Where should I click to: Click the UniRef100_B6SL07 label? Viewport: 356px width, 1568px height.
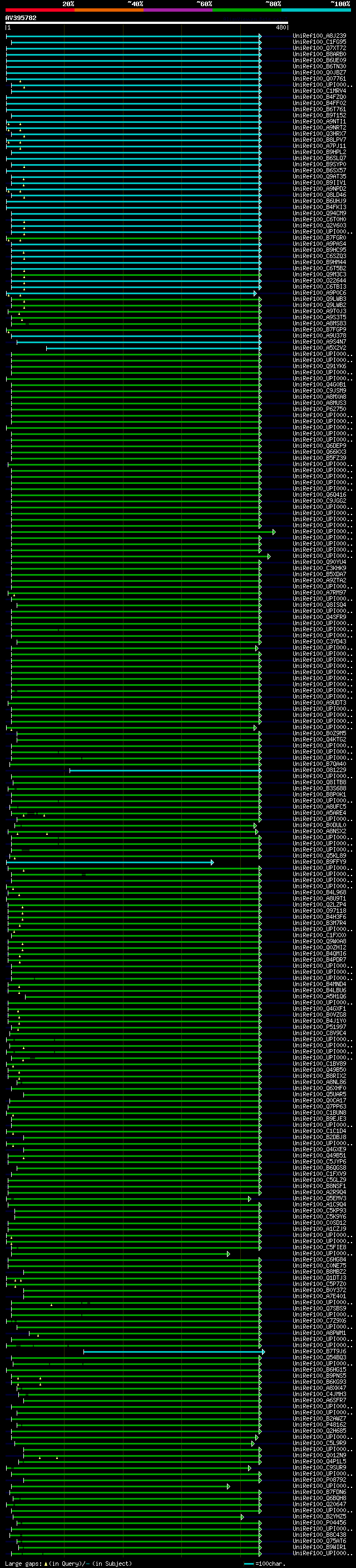(x=319, y=159)
